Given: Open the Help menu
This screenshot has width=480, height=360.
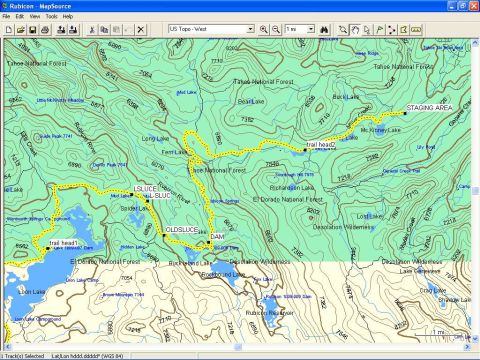Looking at the screenshot, I should click(x=68, y=16).
